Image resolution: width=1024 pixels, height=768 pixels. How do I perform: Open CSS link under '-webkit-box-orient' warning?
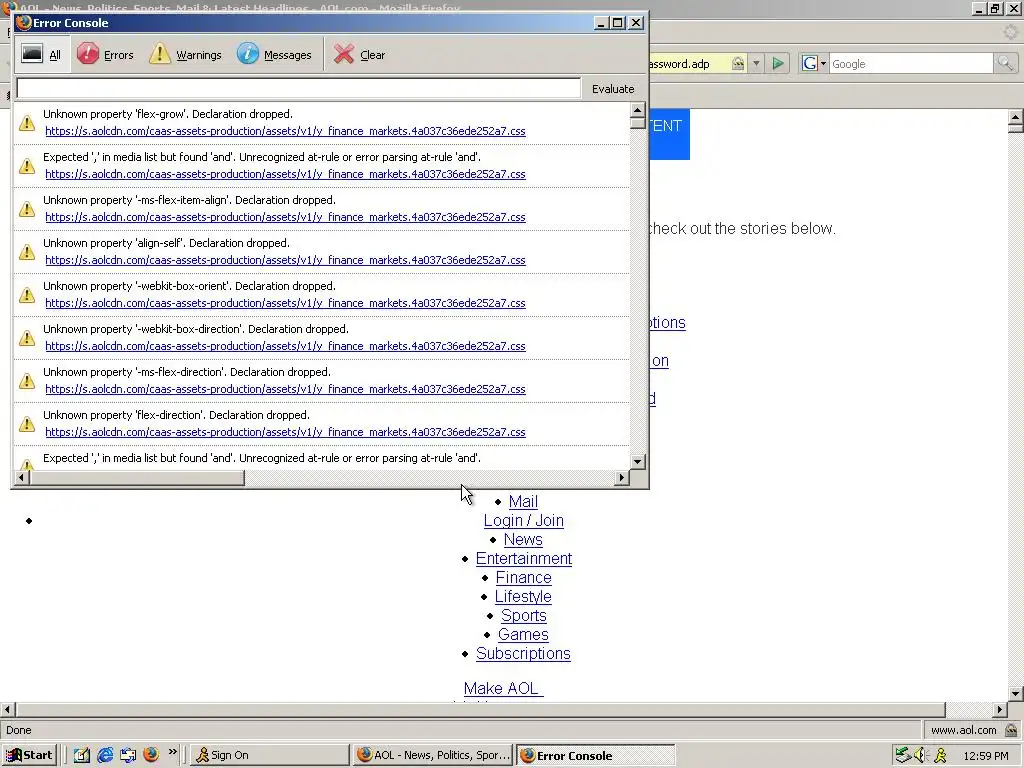click(285, 304)
